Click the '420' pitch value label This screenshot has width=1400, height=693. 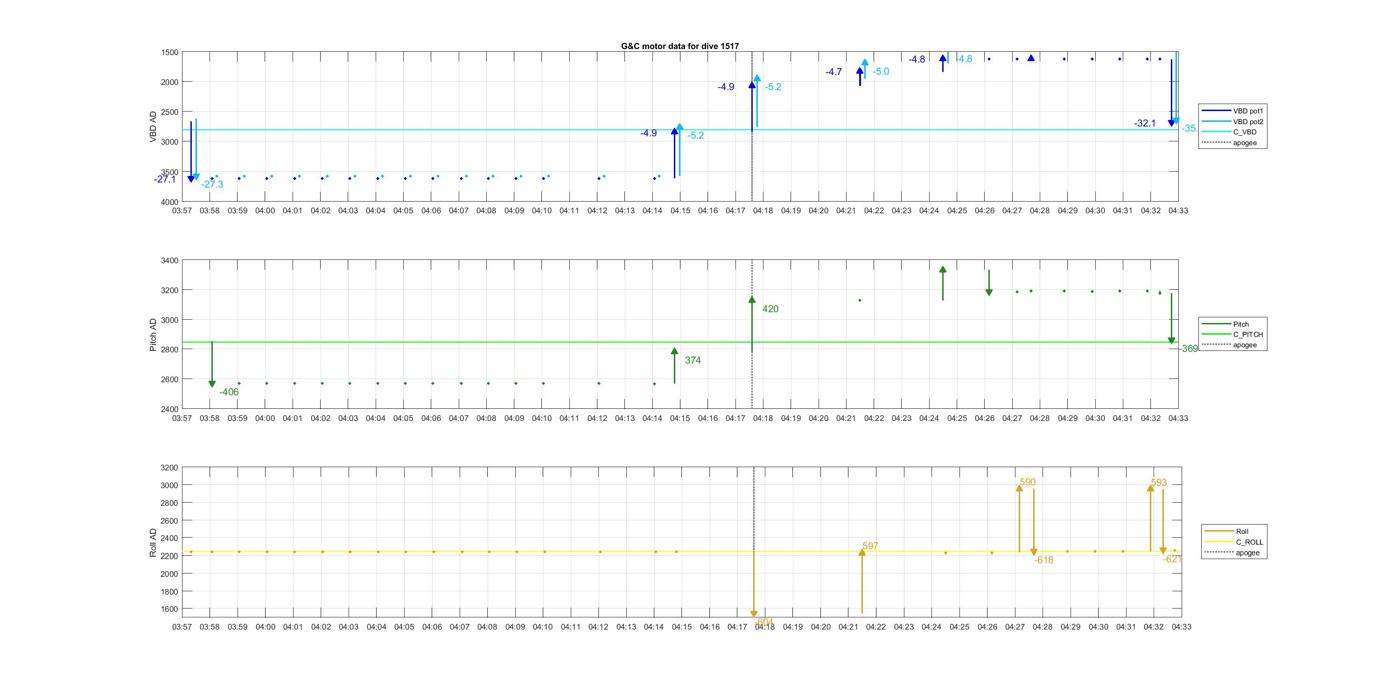(770, 310)
